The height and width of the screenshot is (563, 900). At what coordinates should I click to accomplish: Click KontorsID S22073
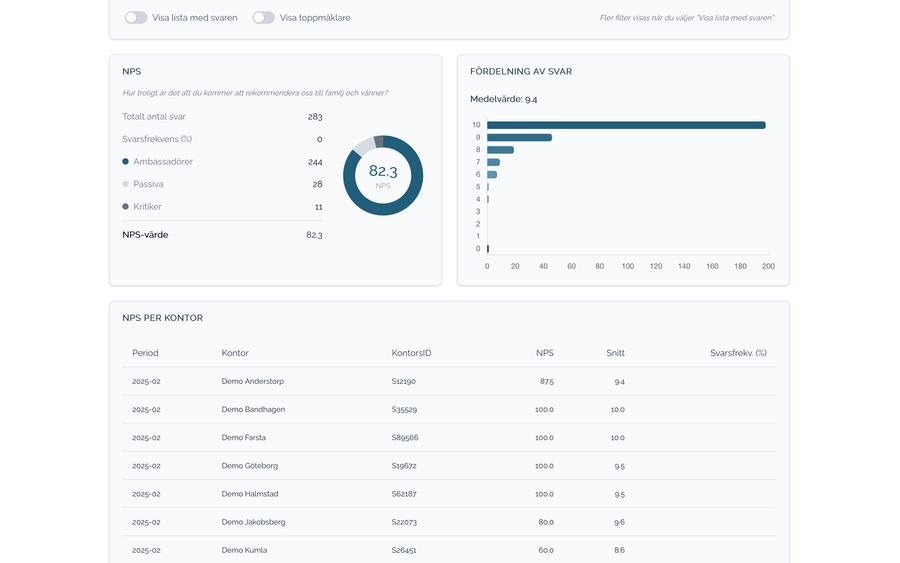(404, 522)
